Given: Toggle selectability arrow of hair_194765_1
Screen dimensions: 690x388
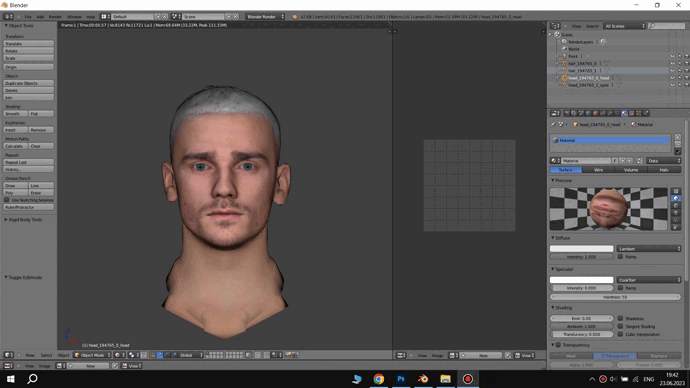Looking at the screenshot, I should [679, 70].
